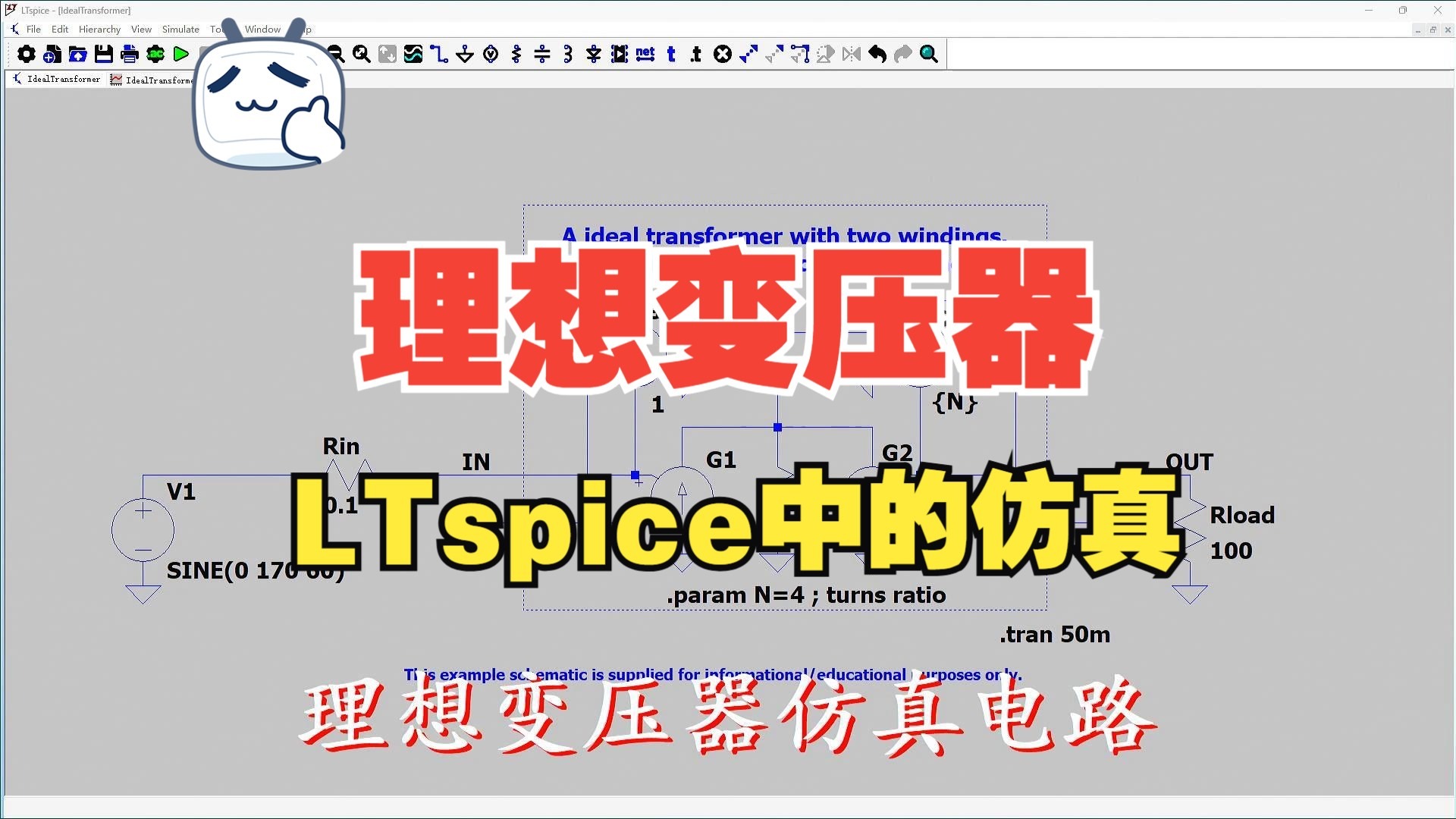
Task: Restore the inner document window
Action: (x=1432, y=30)
